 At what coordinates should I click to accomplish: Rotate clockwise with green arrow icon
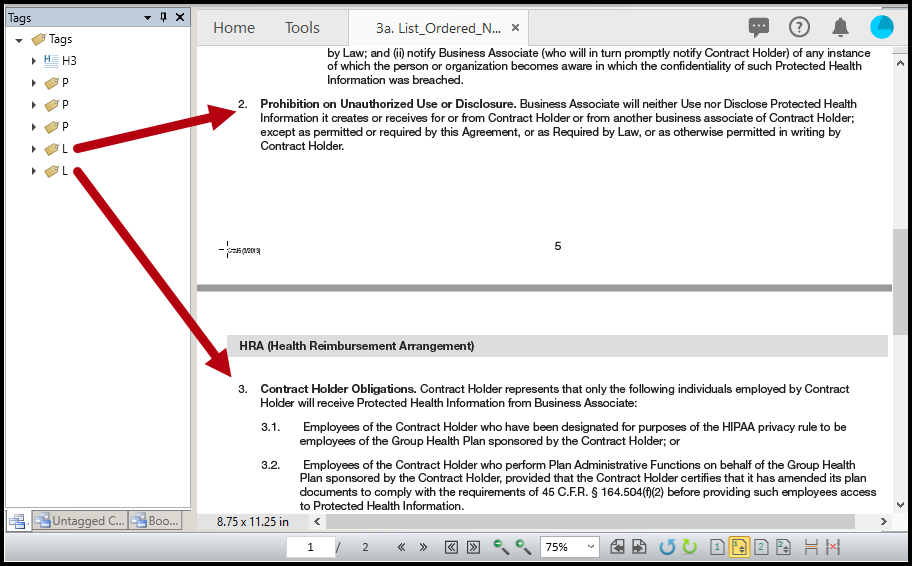pos(690,547)
